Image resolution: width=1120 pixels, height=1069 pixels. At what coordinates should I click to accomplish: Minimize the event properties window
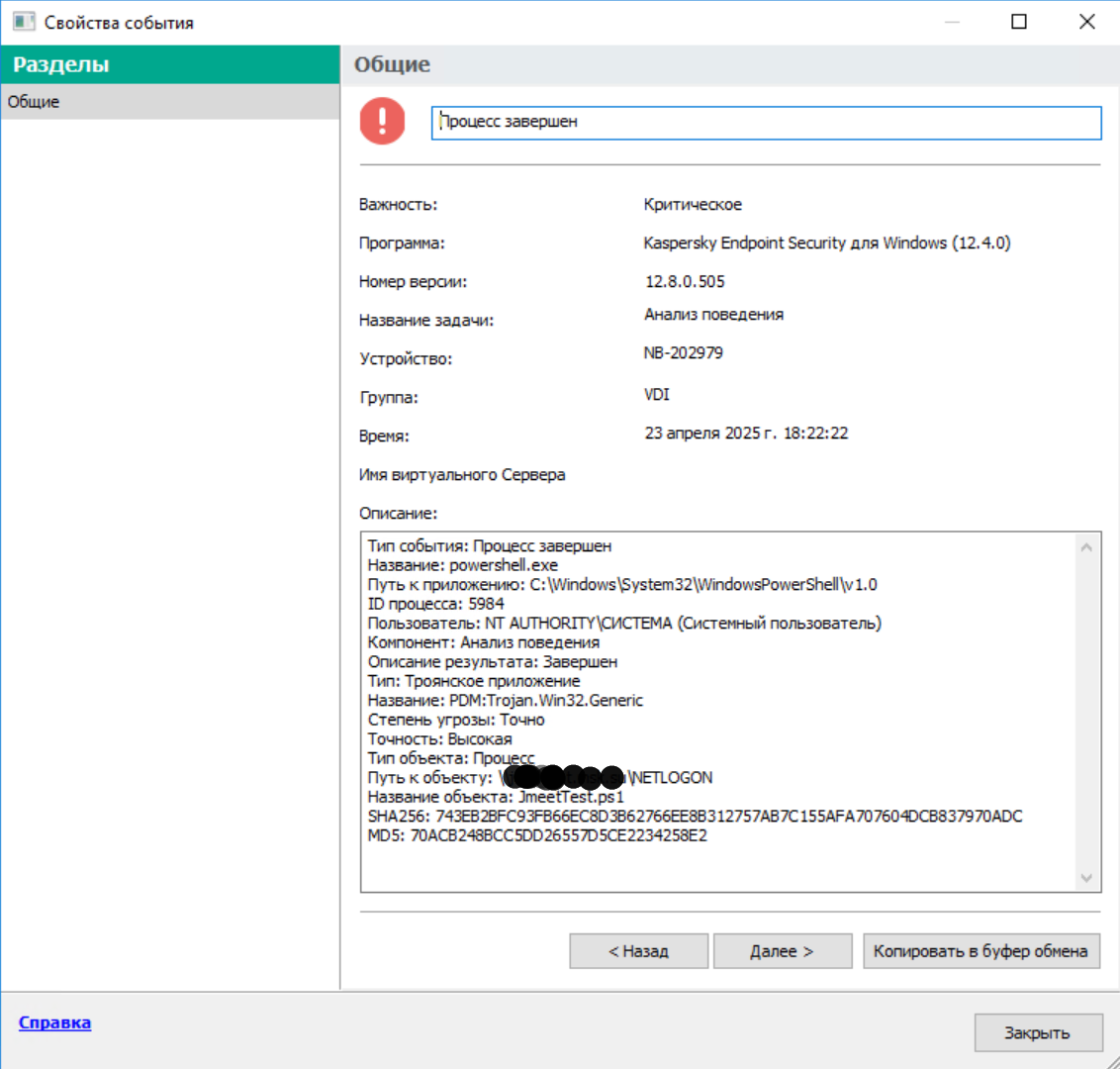(952, 22)
